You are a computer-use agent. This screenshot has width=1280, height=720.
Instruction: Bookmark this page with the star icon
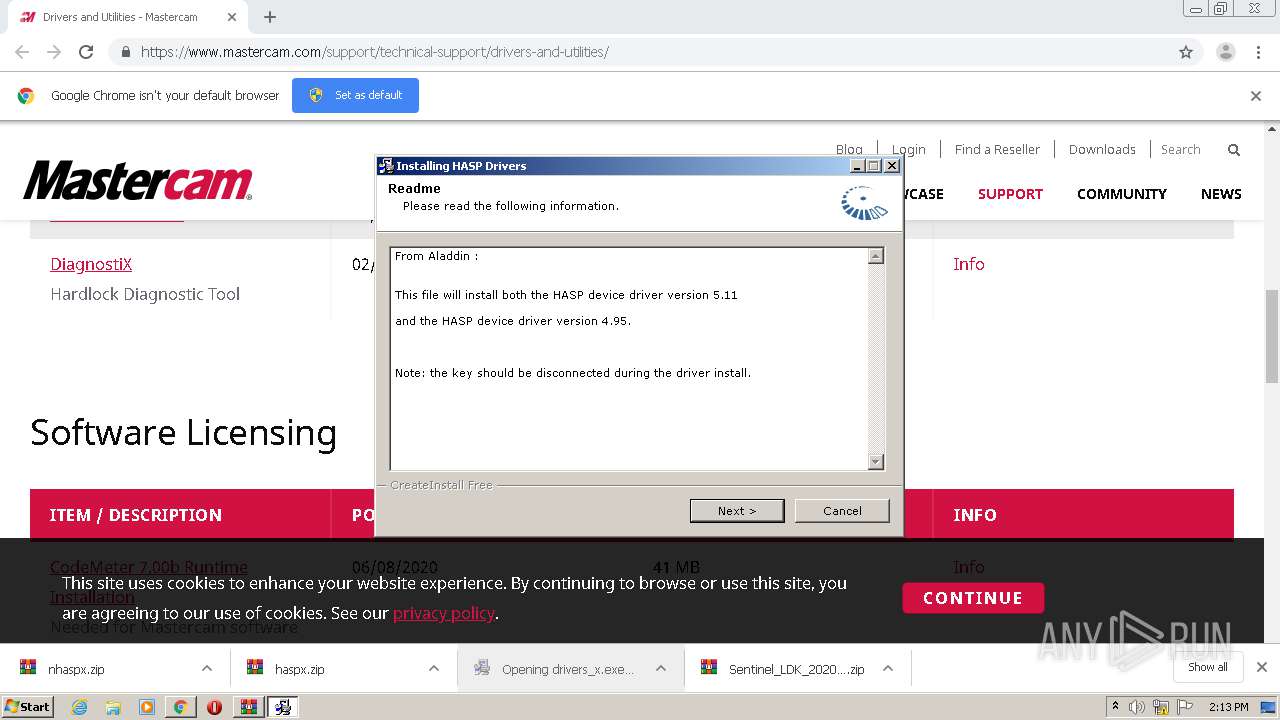(1186, 52)
